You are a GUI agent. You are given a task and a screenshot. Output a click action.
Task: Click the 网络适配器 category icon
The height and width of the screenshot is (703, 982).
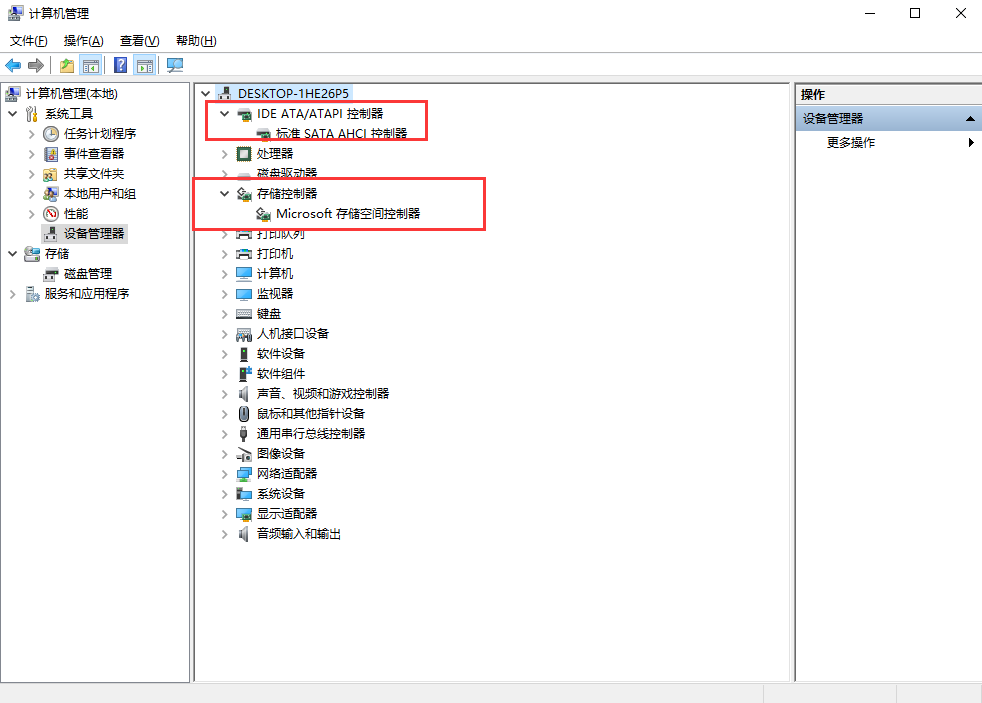[244, 474]
